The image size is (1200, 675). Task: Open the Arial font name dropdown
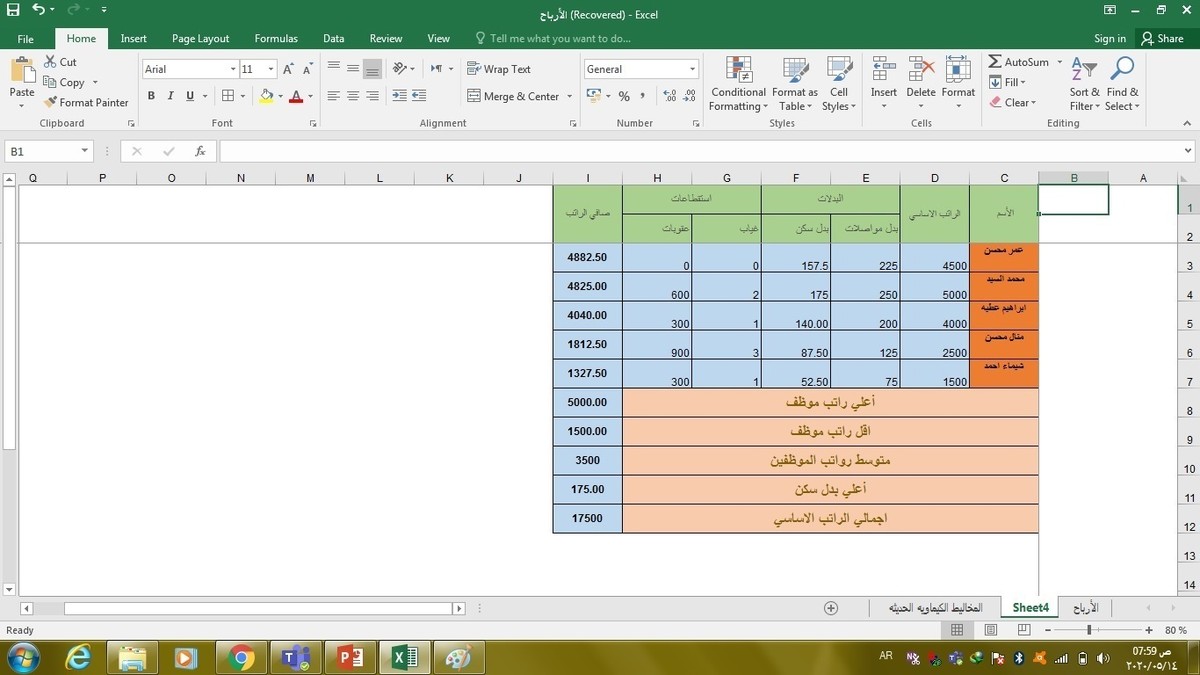pos(233,69)
